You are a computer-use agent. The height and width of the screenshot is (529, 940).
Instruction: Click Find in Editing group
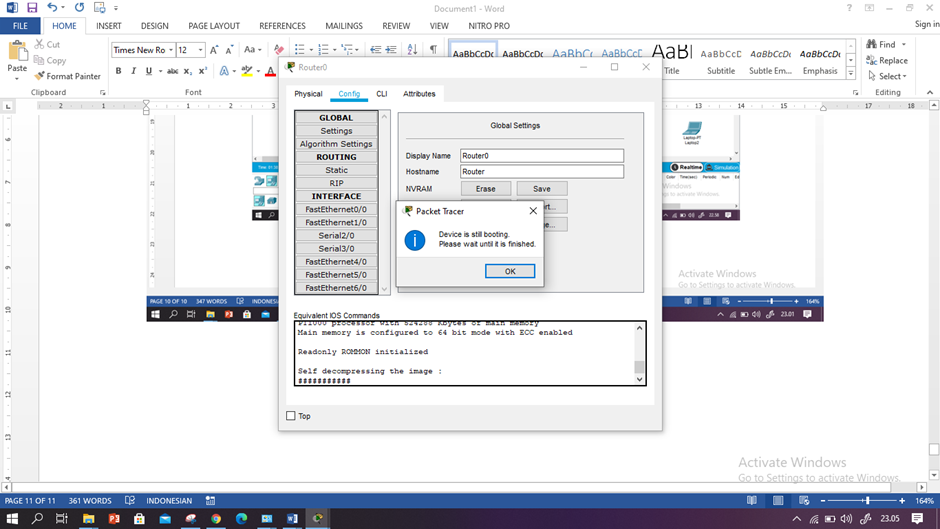(881, 44)
